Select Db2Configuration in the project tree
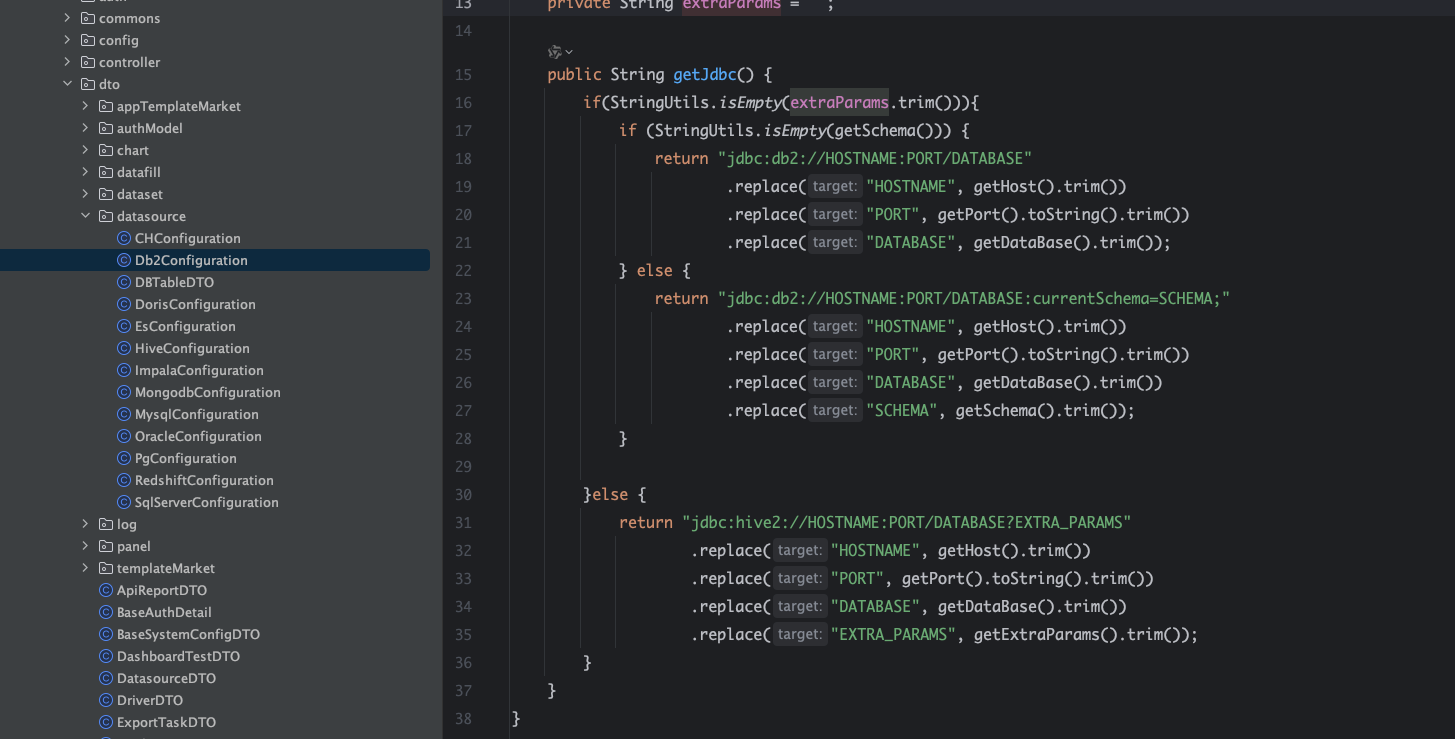1455x739 pixels. (x=191, y=260)
